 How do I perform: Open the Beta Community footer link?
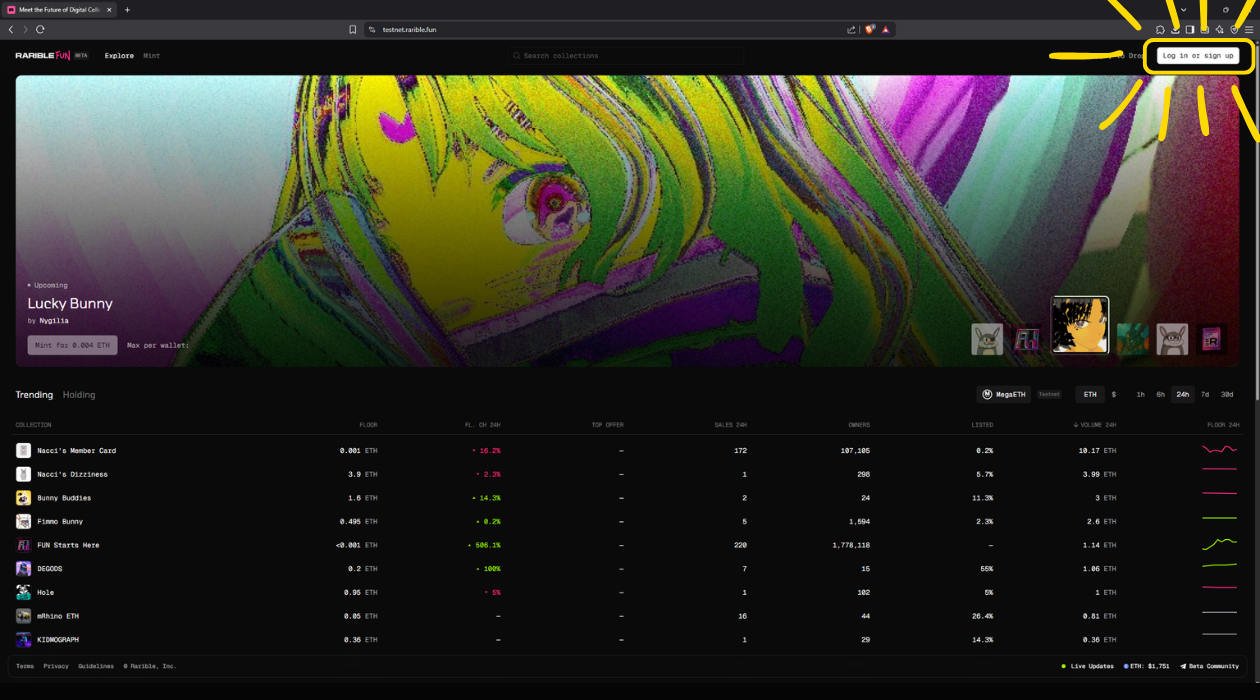point(1209,666)
